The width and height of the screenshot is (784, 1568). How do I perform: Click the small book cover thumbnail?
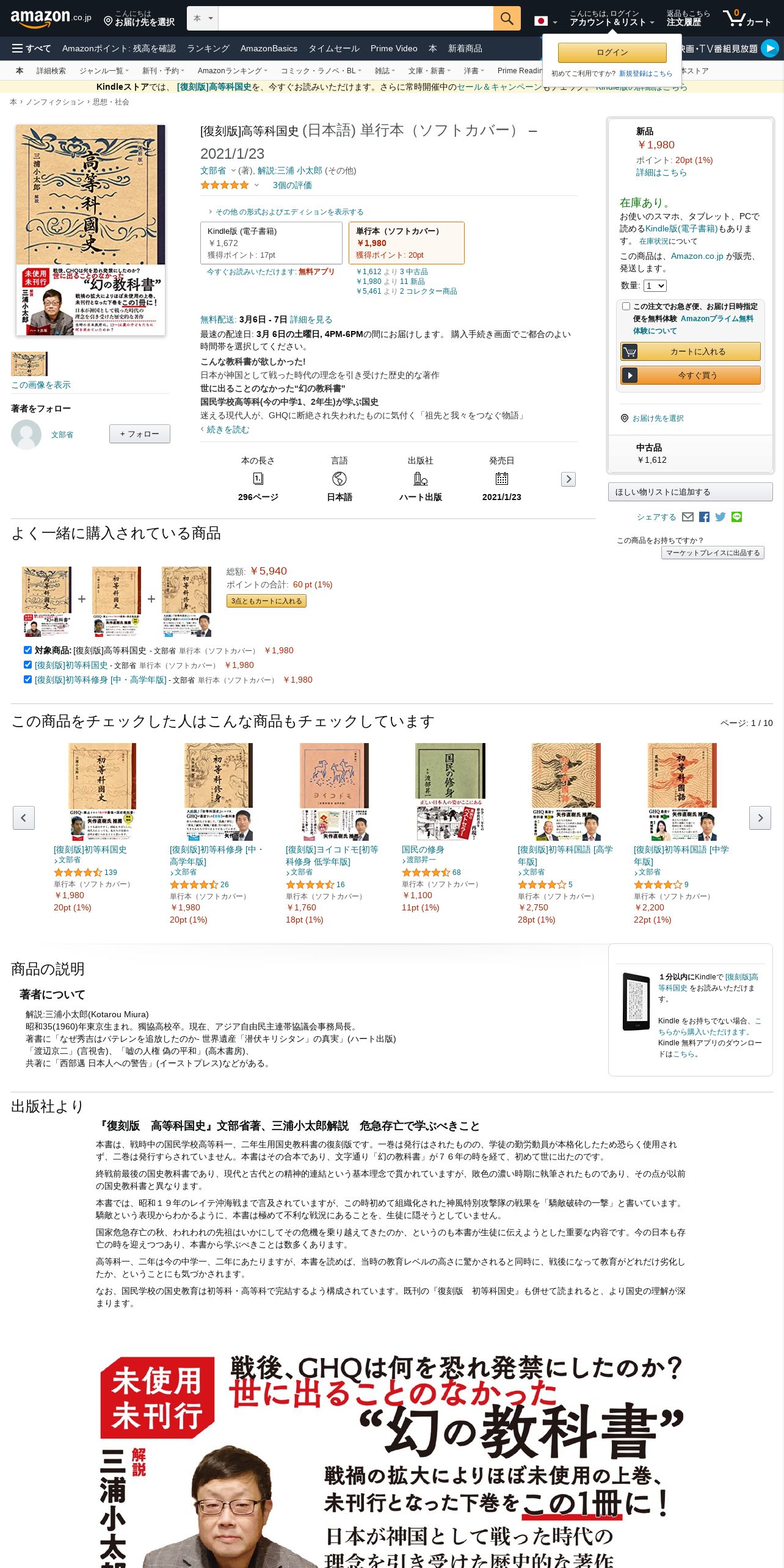pyautogui.click(x=29, y=365)
